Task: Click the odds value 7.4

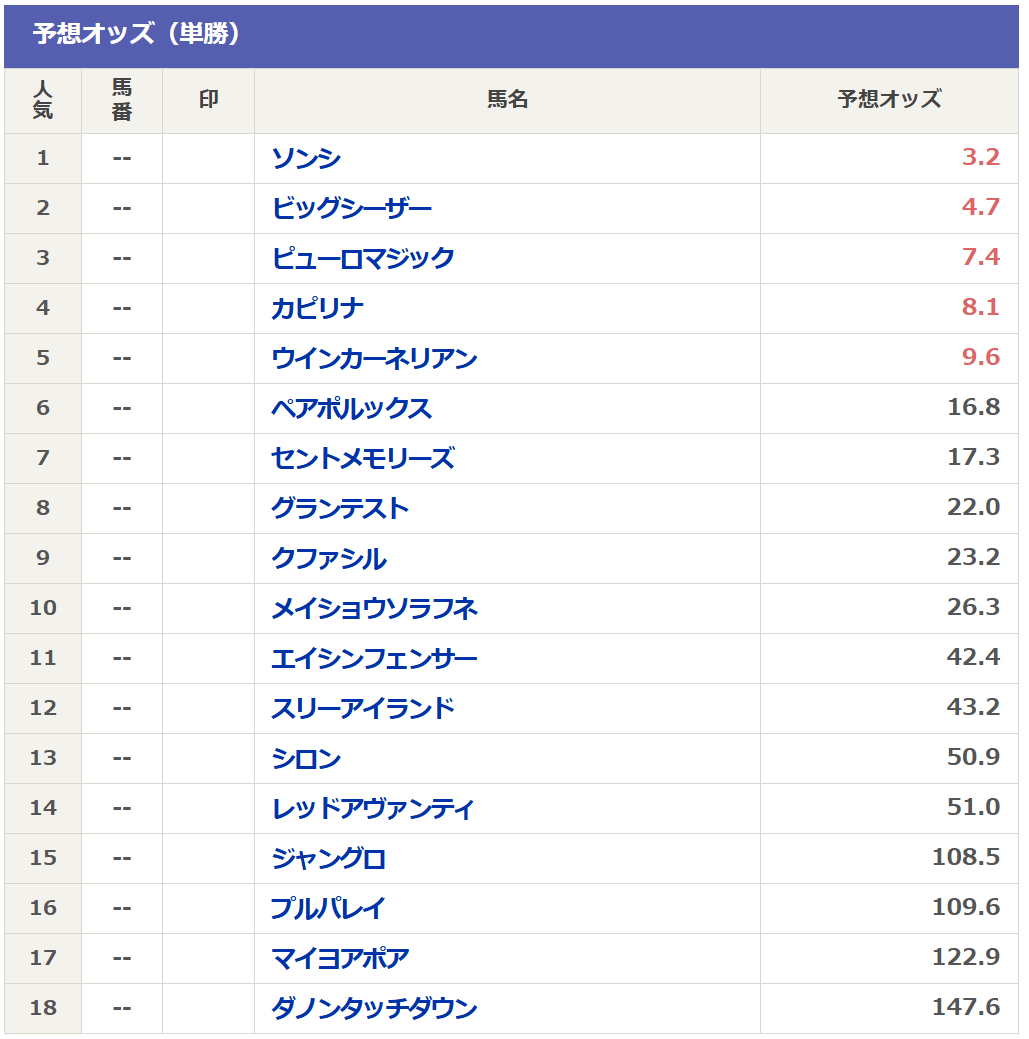Action: pos(981,258)
